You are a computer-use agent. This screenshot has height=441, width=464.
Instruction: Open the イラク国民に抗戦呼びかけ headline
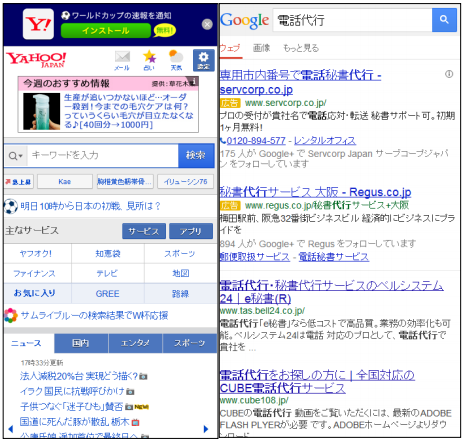tap(72, 391)
